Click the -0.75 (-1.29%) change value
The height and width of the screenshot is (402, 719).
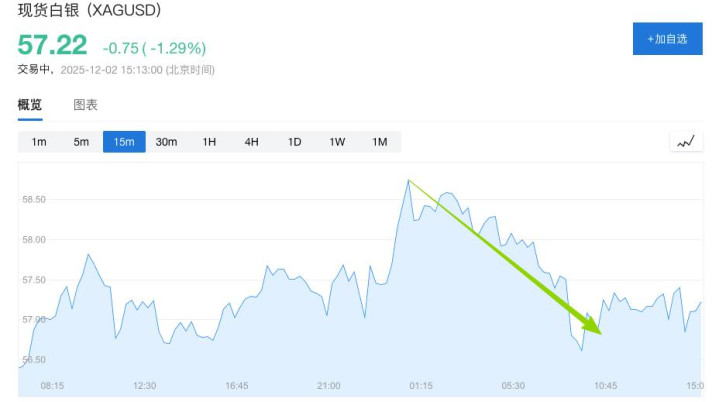pyautogui.click(x=154, y=47)
